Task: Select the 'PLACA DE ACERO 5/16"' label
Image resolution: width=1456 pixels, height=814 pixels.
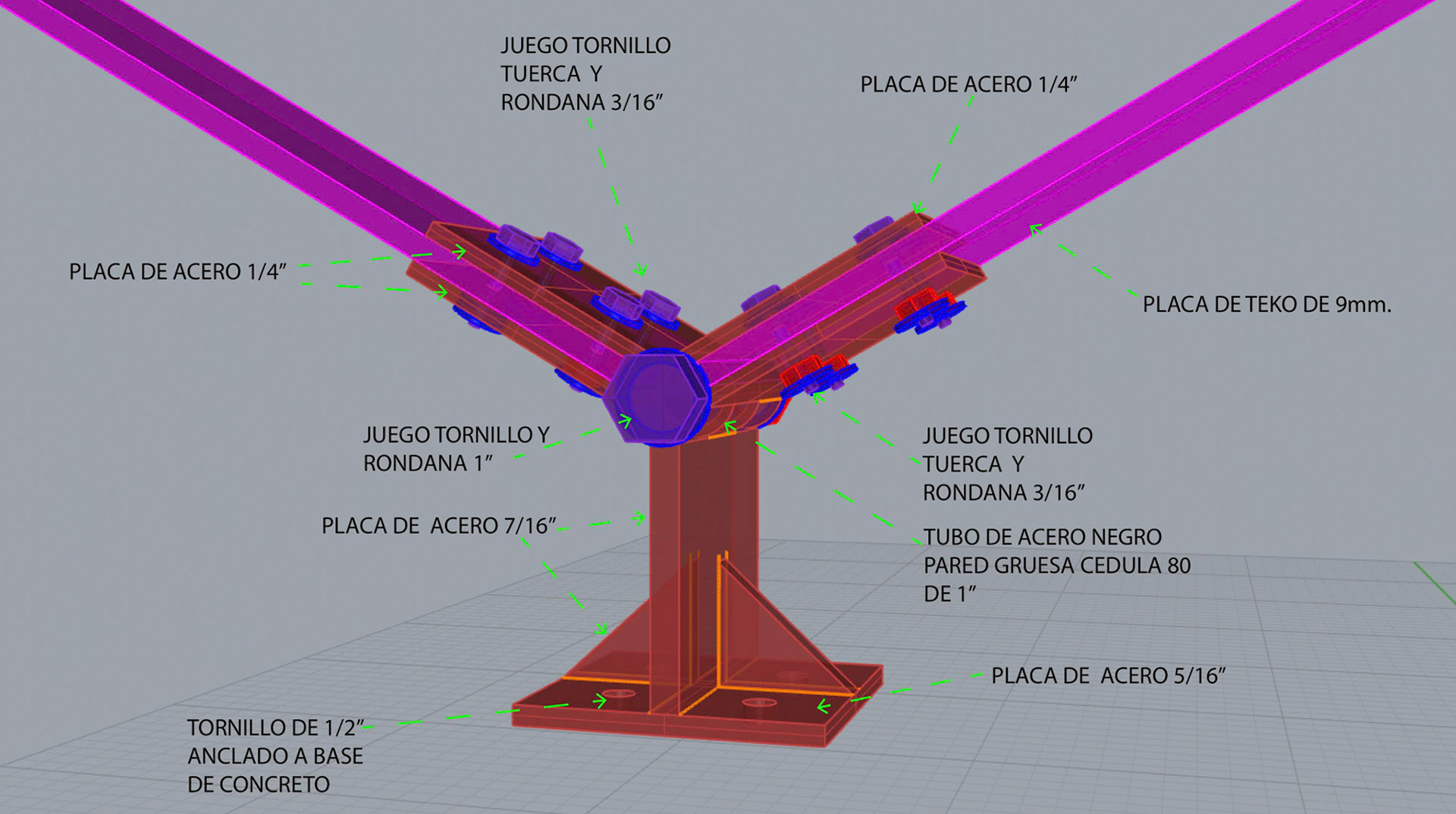Action: coord(1109,675)
